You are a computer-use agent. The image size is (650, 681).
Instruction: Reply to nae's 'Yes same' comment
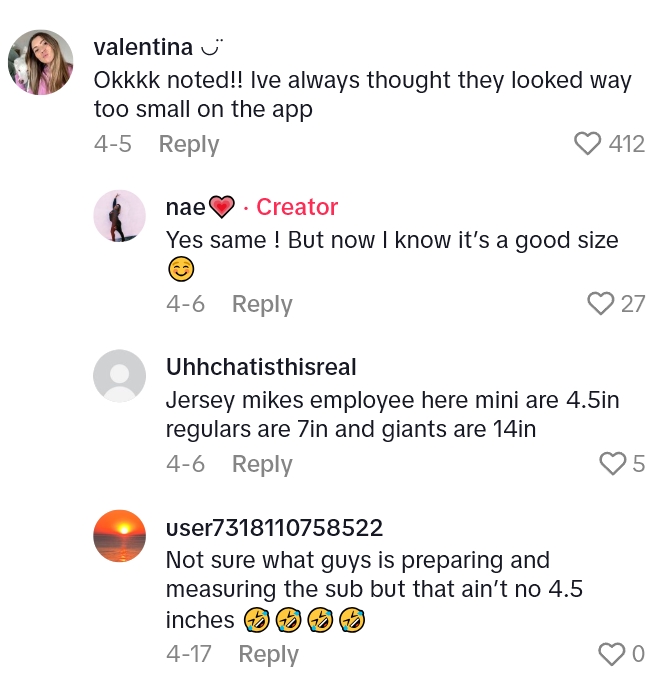point(262,304)
